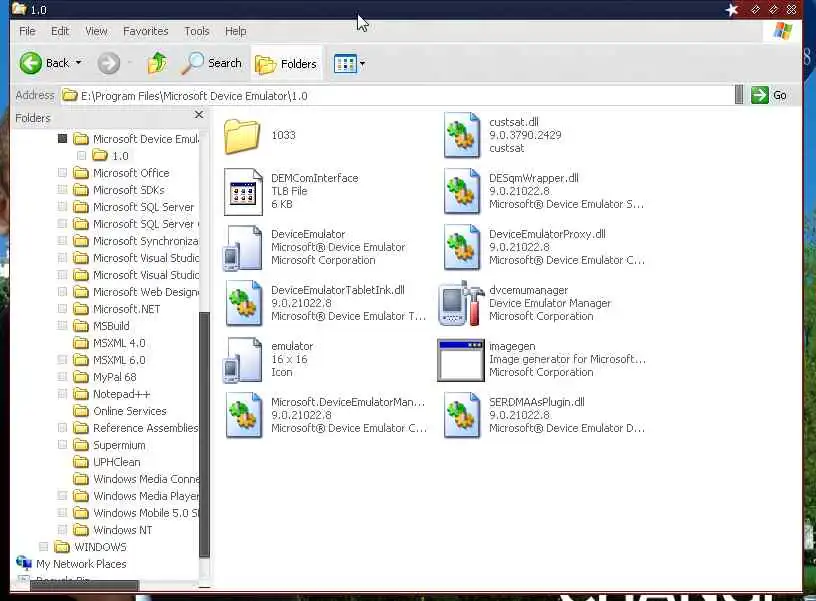Expand the Microsoft.NET tree node

point(62,309)
